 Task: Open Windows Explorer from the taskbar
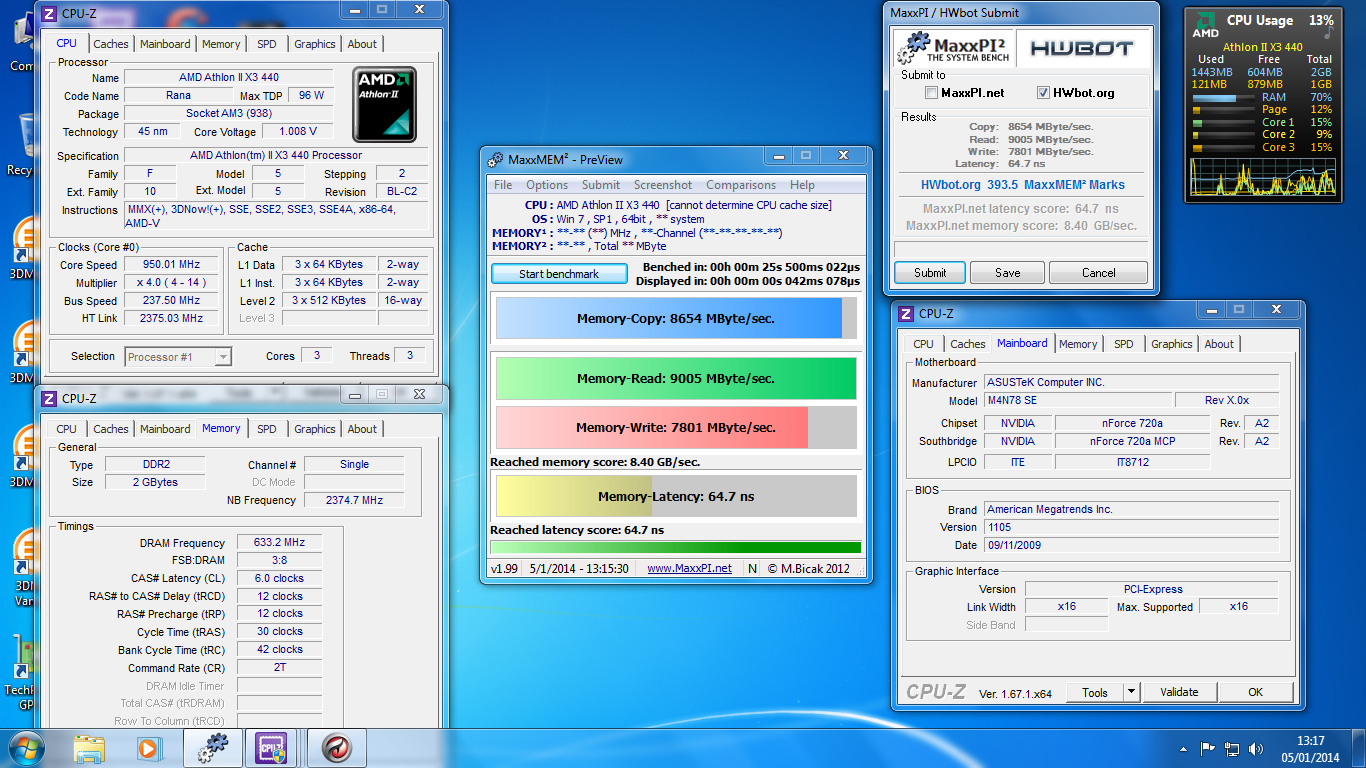click(89, 748)
